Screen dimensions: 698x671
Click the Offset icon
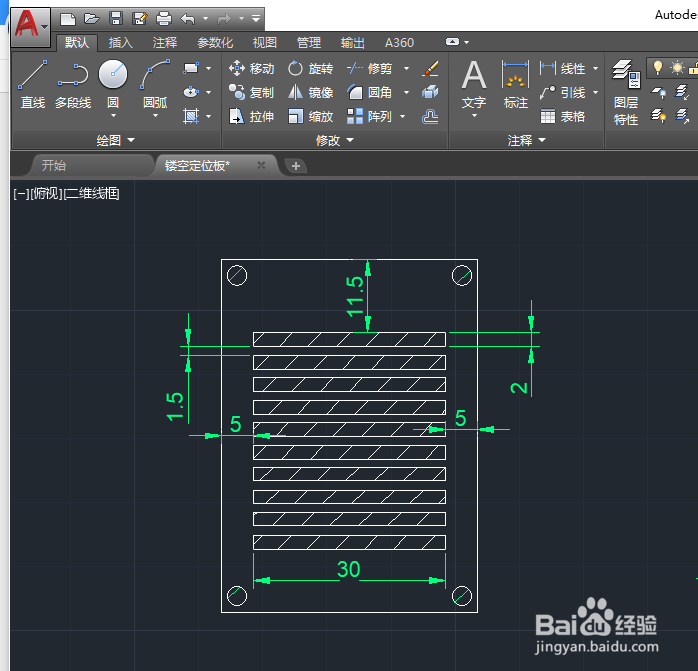(x=430, y=117)
